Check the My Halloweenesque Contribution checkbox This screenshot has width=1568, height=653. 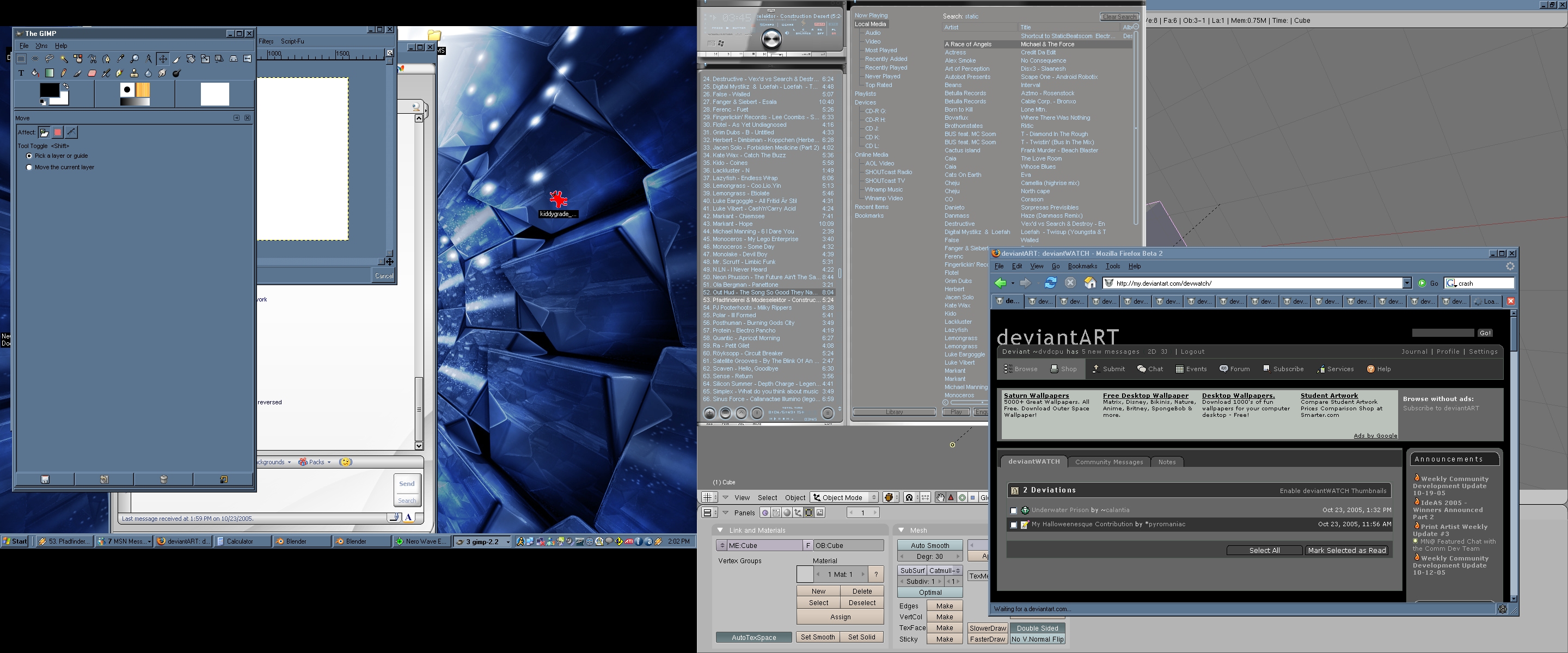tap(1013, 525)
